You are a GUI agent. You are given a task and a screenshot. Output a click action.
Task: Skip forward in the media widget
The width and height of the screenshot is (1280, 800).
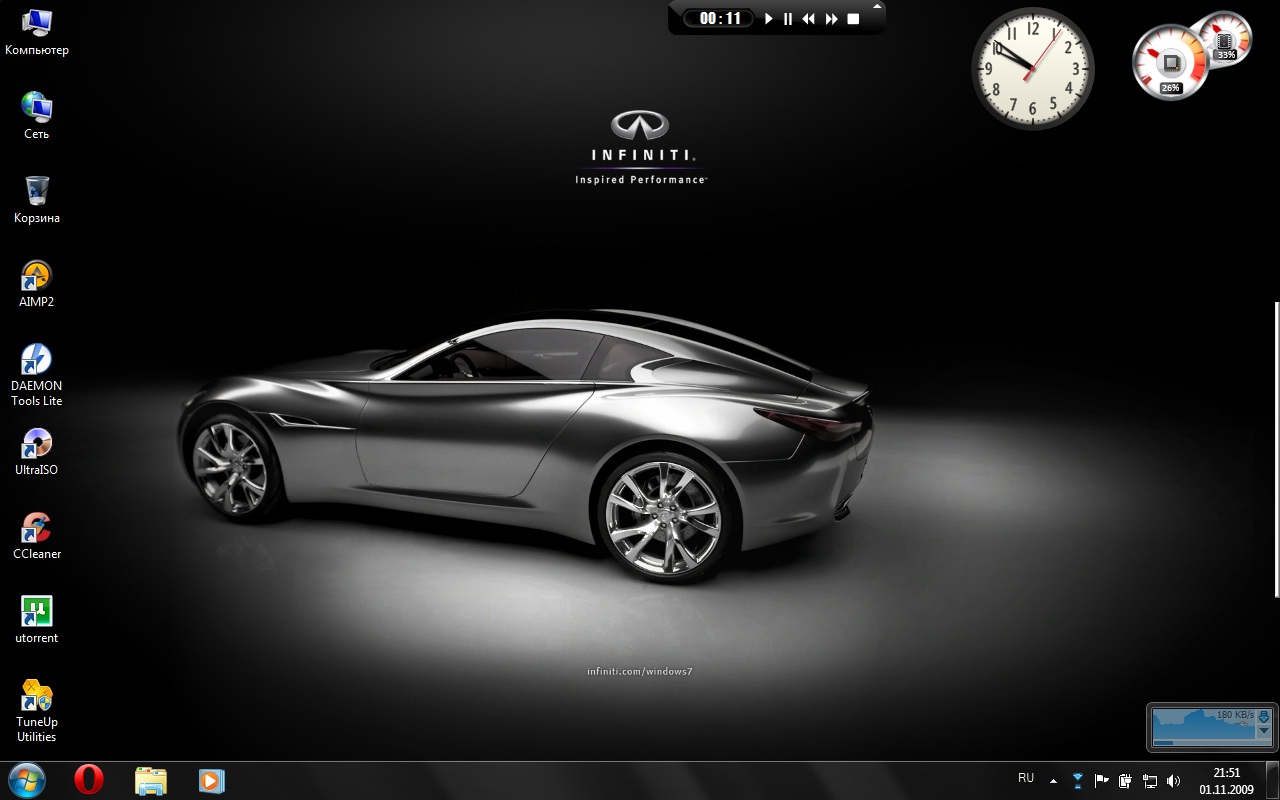tap(831, 19)
